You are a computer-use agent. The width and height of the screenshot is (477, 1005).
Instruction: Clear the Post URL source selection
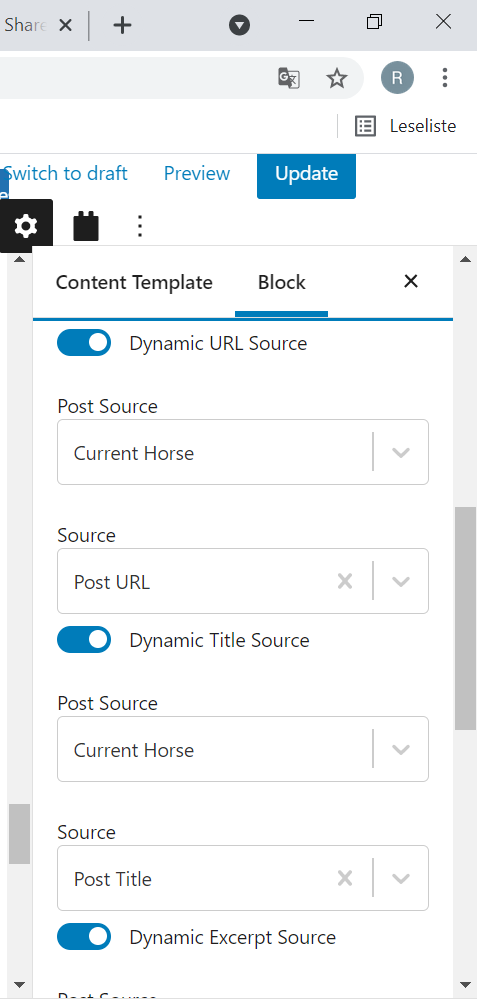pos(345,581)
